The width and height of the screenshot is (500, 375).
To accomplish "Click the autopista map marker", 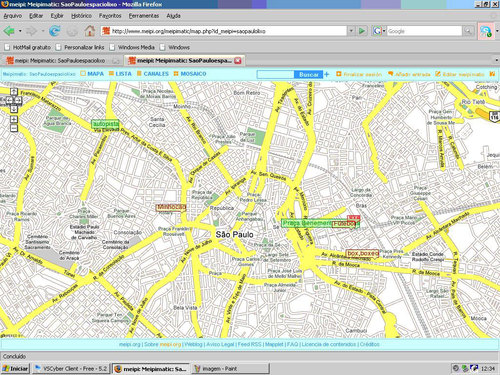I will point(105,124).
